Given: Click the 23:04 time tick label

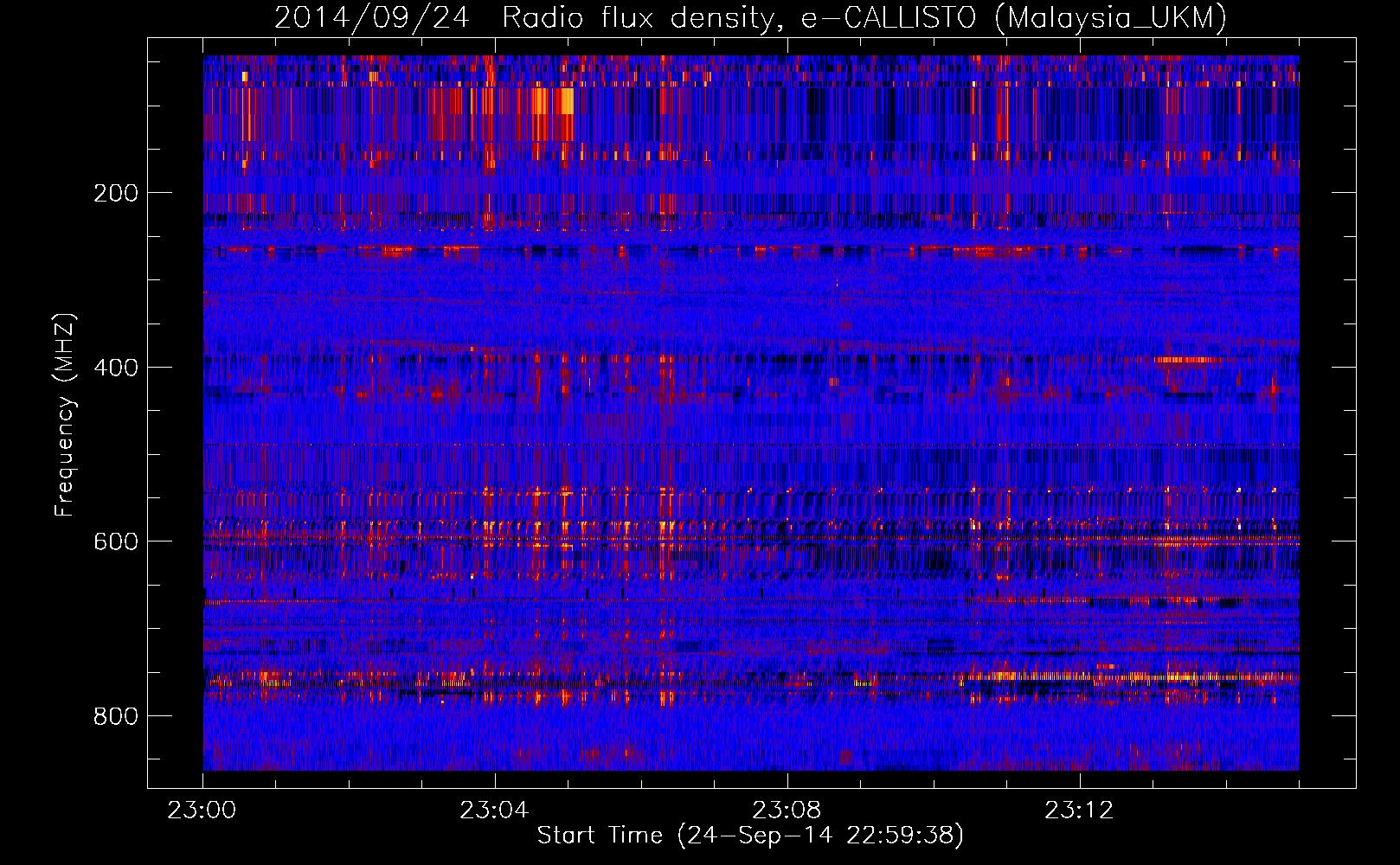Looking at the screenshot, I should pyautogui.click(x=494, y=811).
